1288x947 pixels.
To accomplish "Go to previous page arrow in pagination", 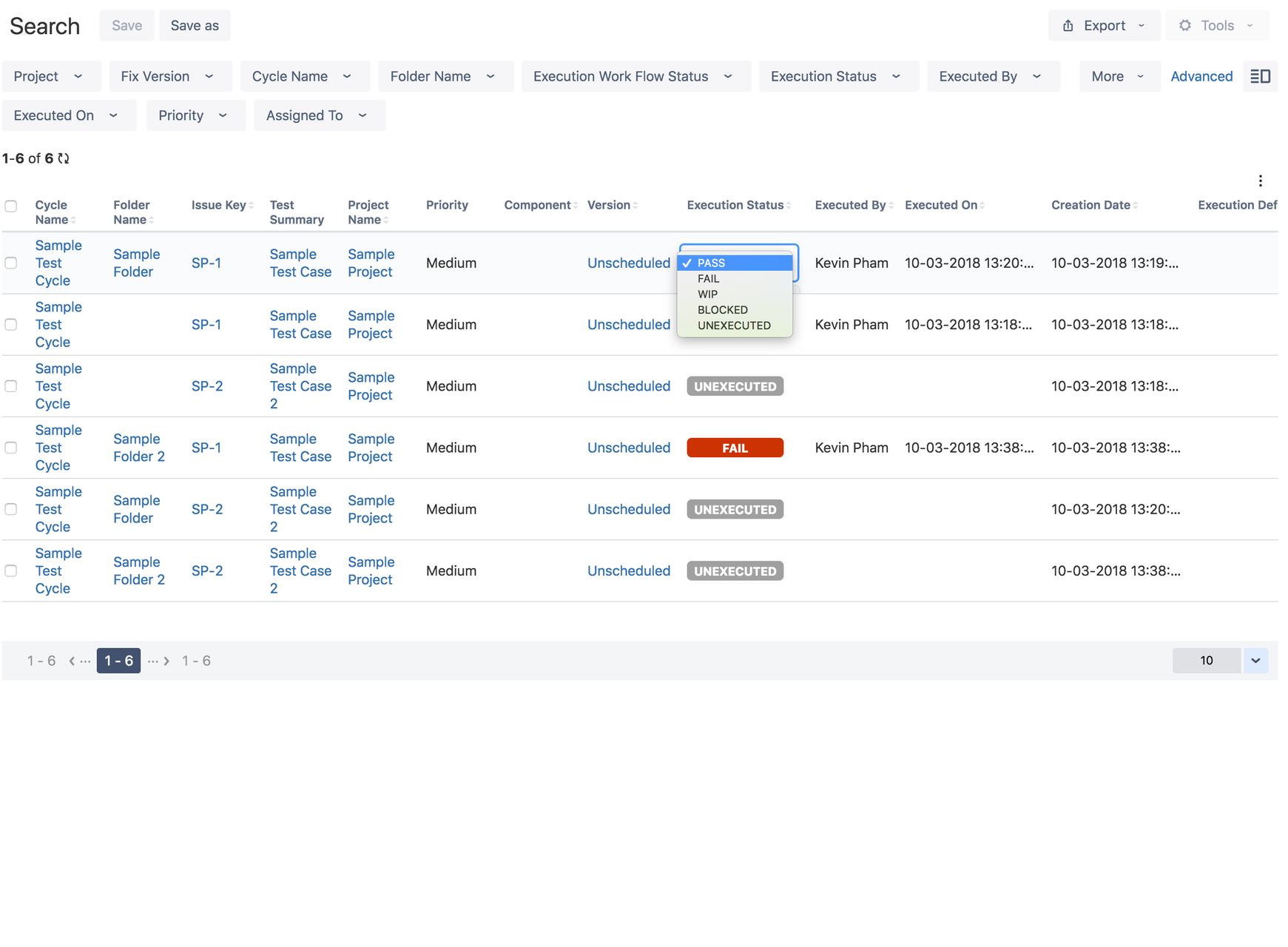I will coord(72,661).
